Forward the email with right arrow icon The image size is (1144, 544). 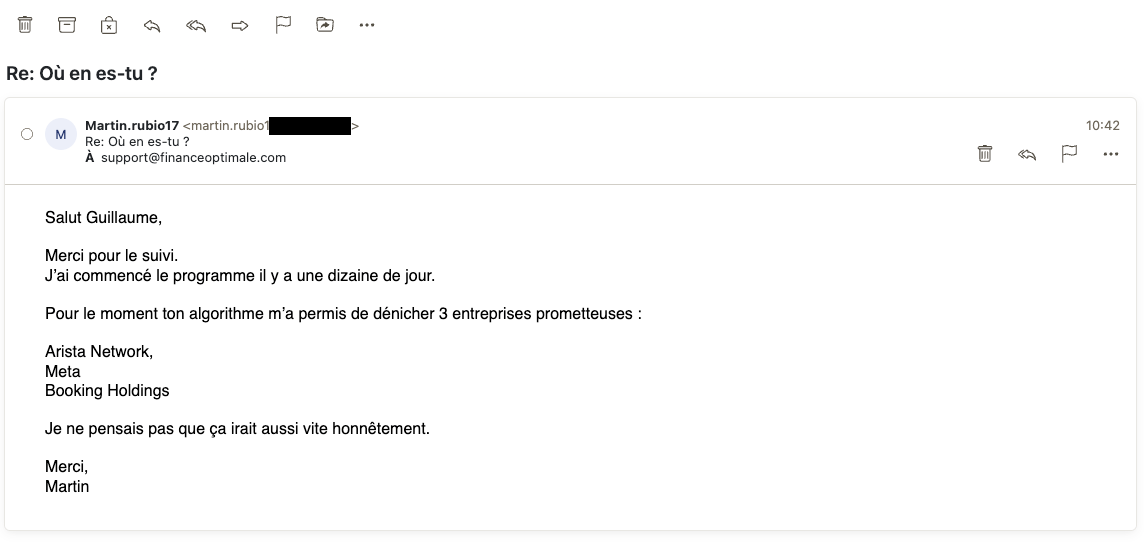(x=239, y=26)
